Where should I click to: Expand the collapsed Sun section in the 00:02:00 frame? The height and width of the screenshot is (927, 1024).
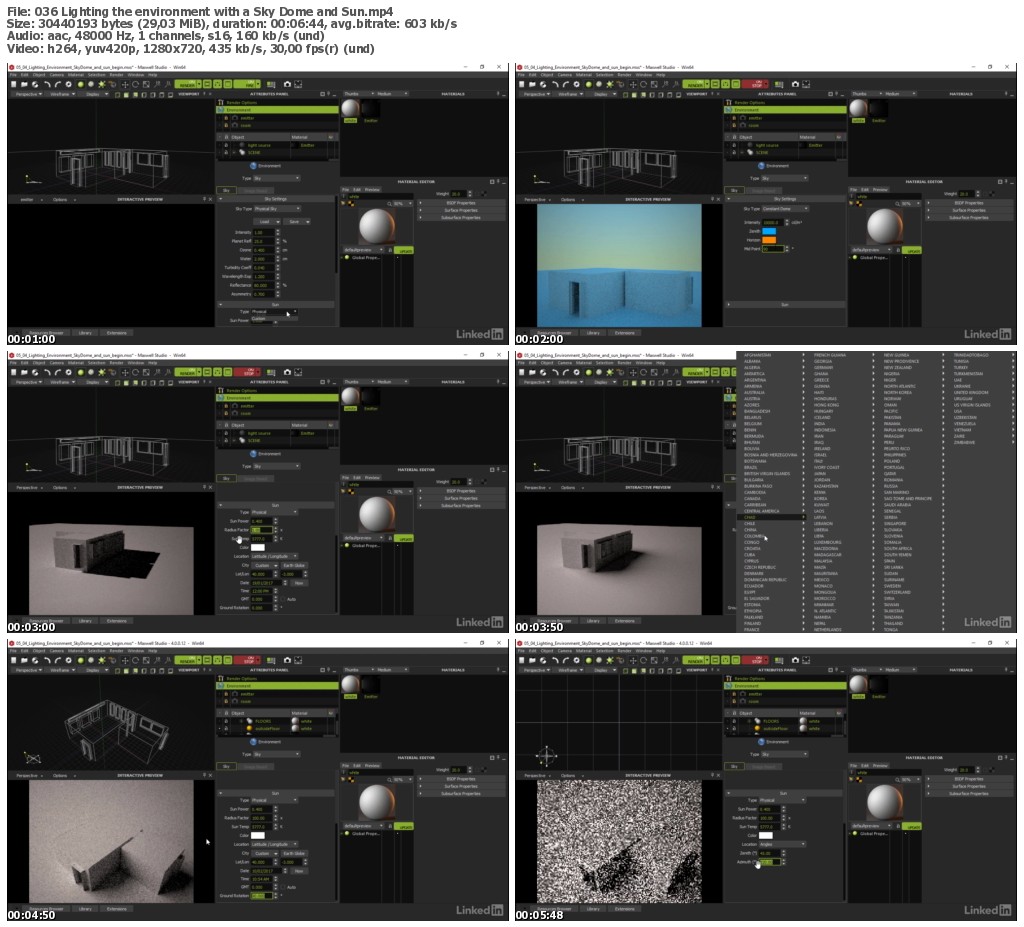pyautogui.click(x=785, y=304)
